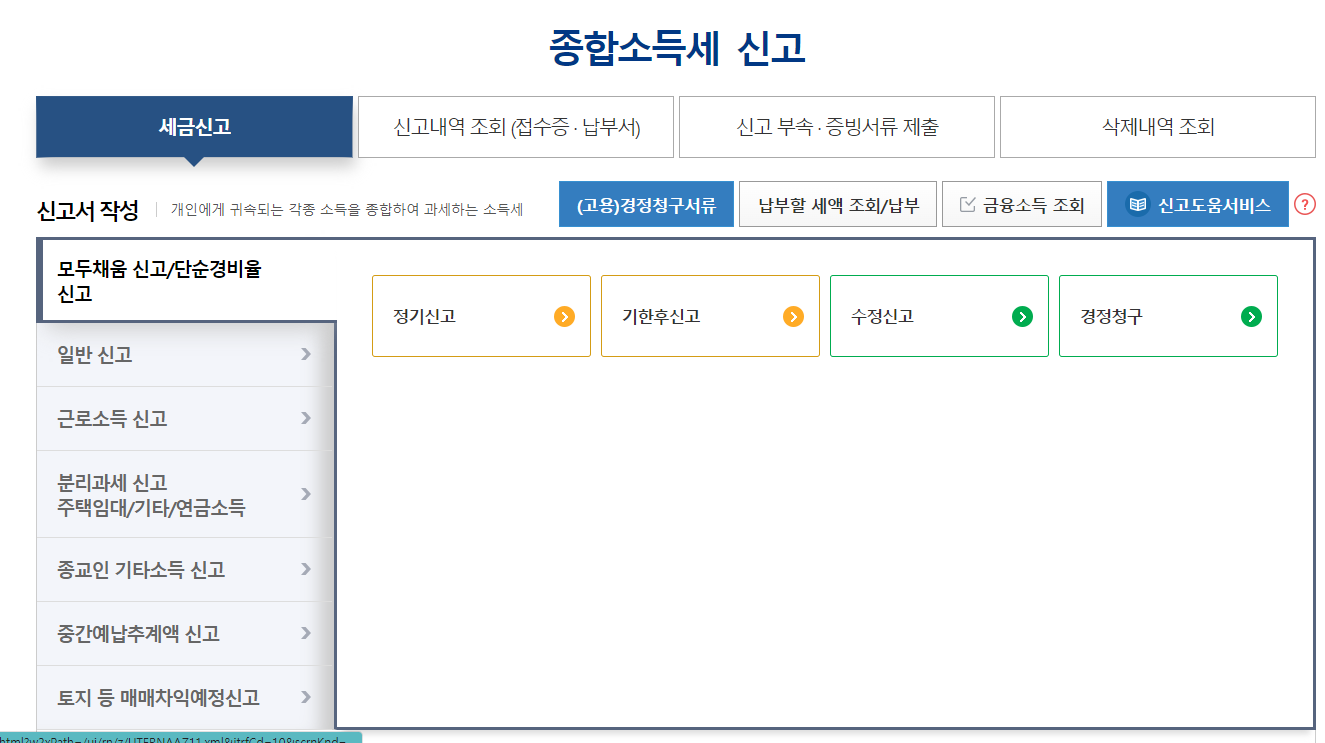Open 납부할 세액 조회/납부
Viewport: 1325px width, 743px height.
(x=837, y=203)
